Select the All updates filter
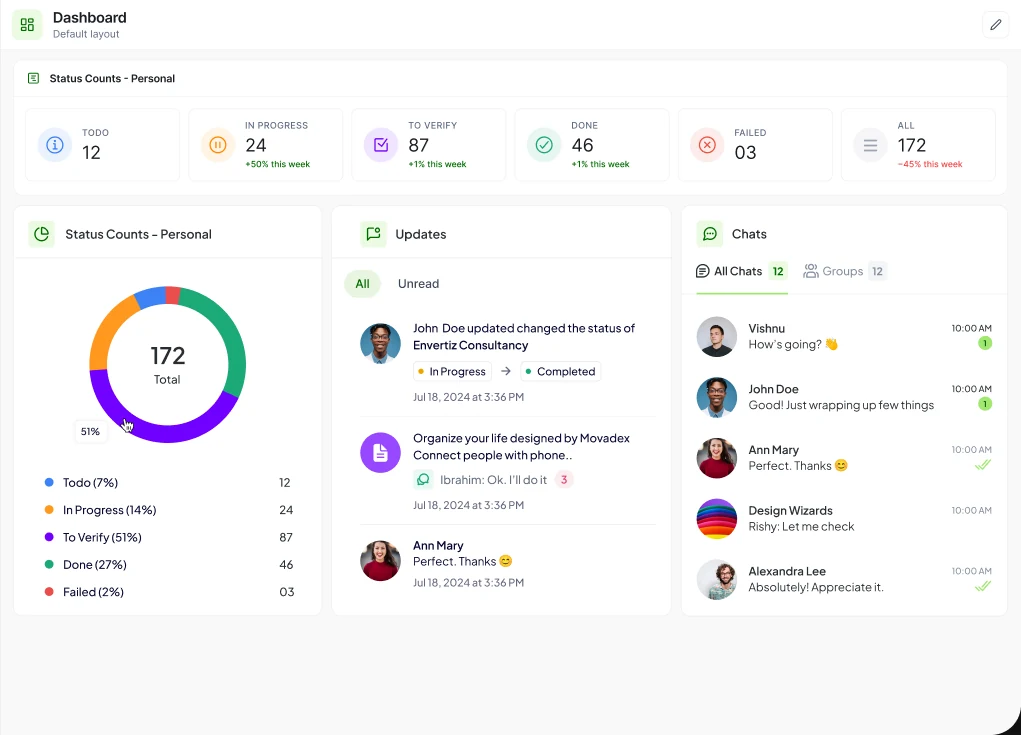1021x735 pixels. 362,284
